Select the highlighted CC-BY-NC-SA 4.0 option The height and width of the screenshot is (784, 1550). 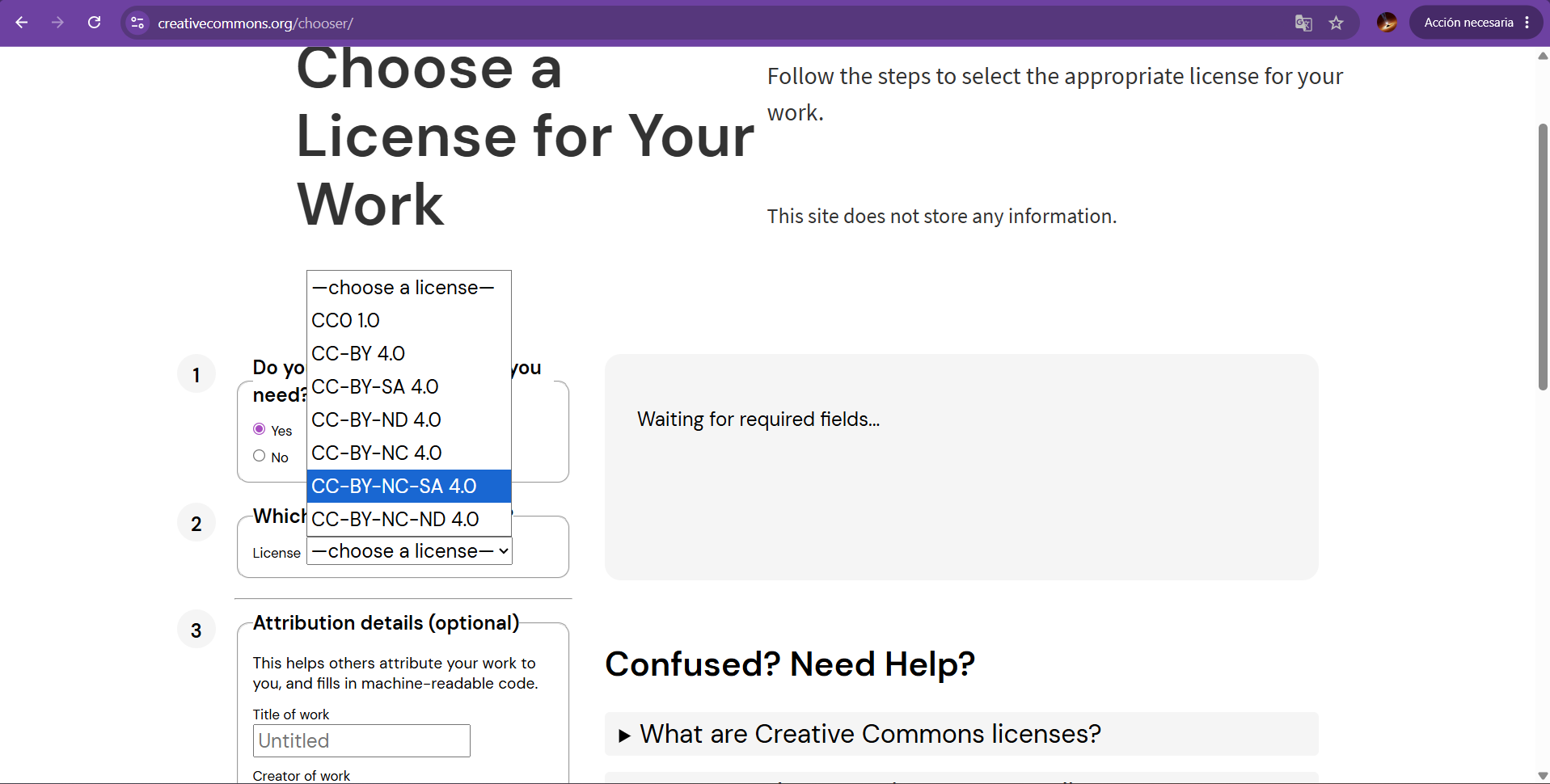[409, 486]
